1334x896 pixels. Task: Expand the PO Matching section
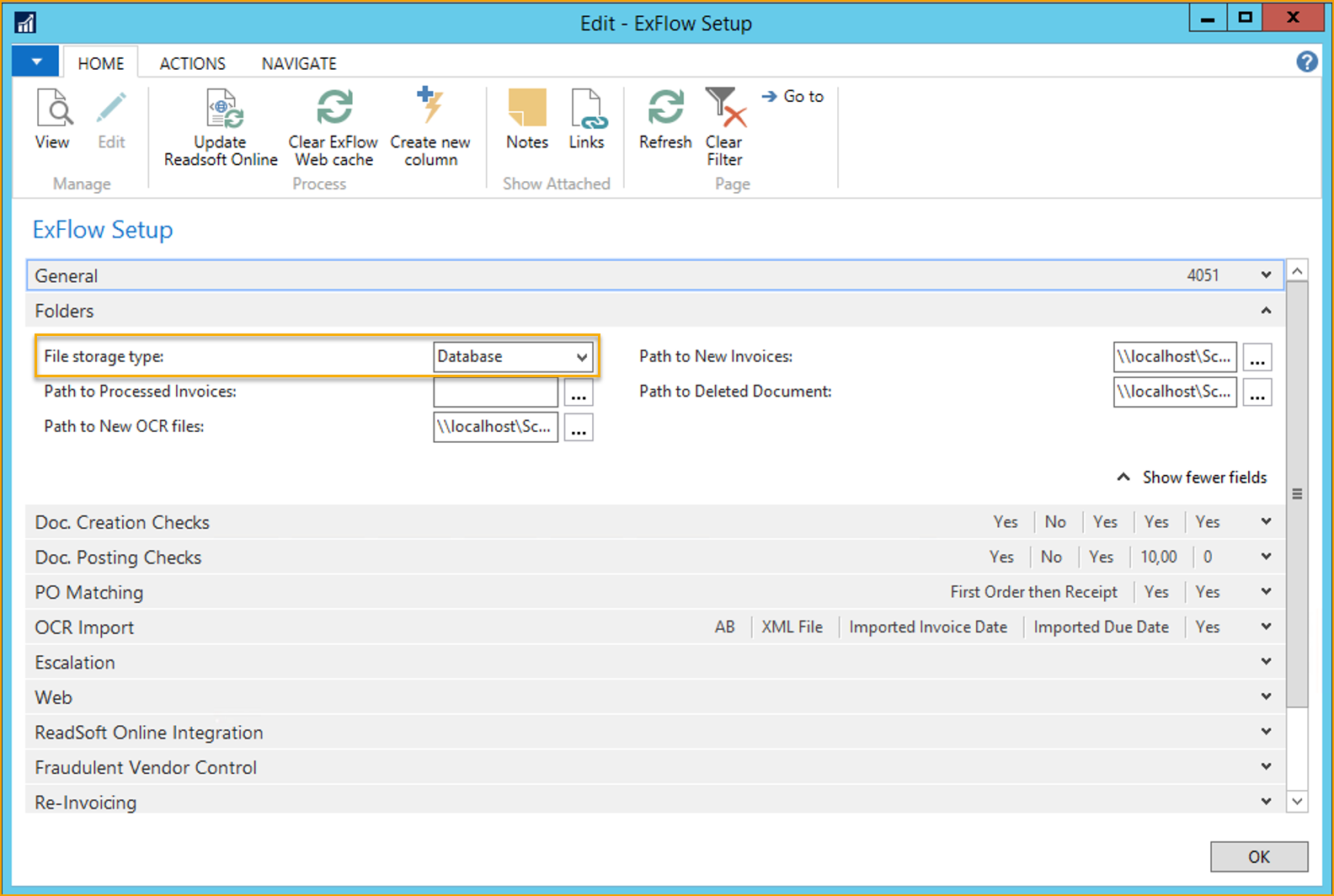[1266, 592]
